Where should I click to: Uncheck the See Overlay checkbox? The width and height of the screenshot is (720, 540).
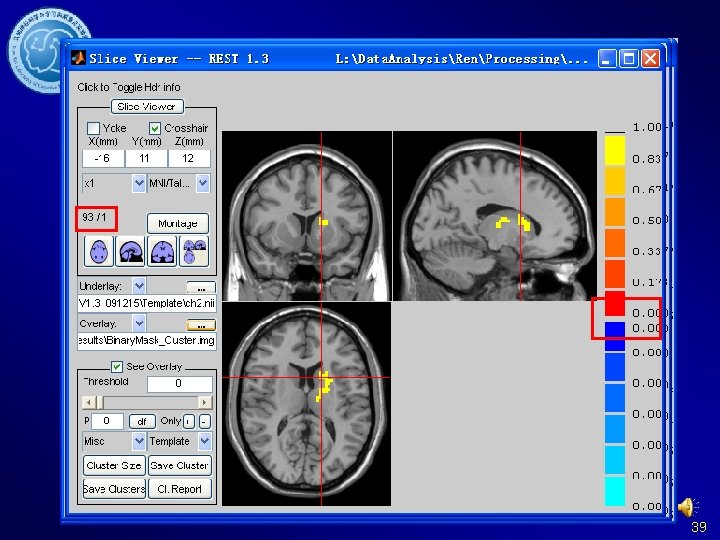coord(117,366)
